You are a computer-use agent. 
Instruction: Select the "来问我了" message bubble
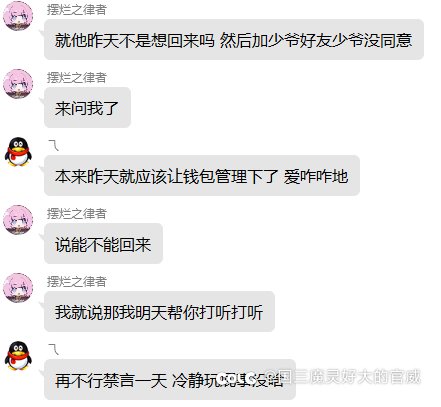(87, 108)
